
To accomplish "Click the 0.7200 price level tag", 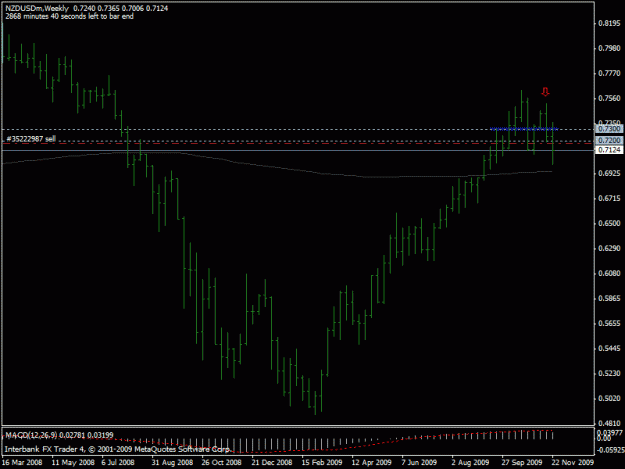I will coord(609,140).
